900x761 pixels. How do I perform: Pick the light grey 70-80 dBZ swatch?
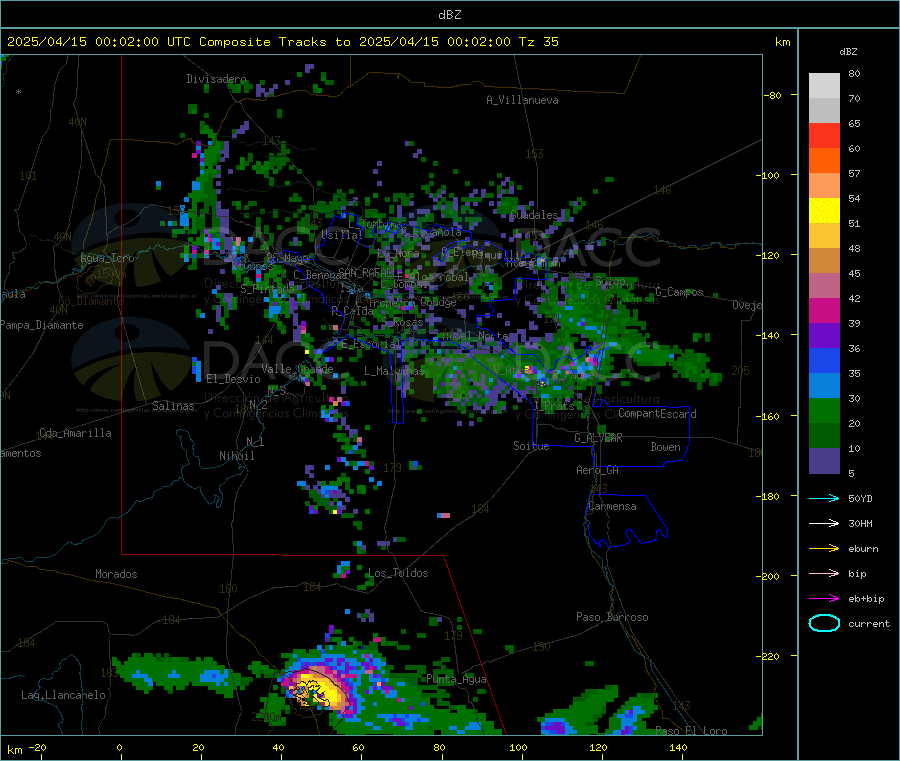coord(824,86)
